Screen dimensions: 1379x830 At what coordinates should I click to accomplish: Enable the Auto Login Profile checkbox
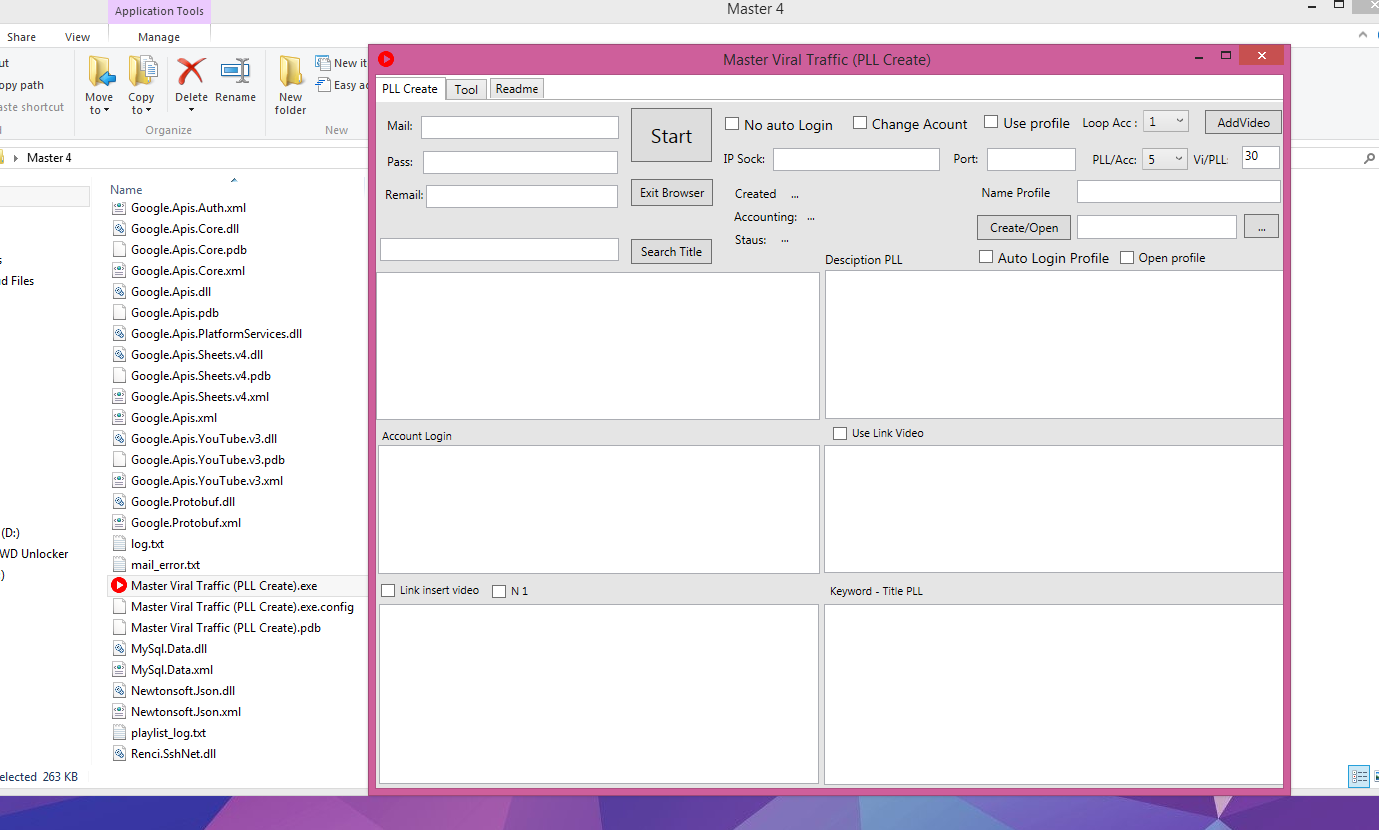coord(986,257)
